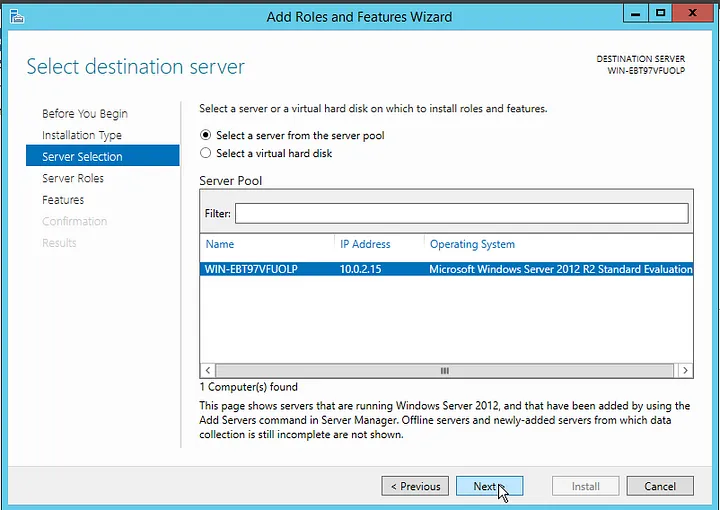720x510 pixels.
Task: Maximize the wizard window
Action: click(x=660, y=13)
